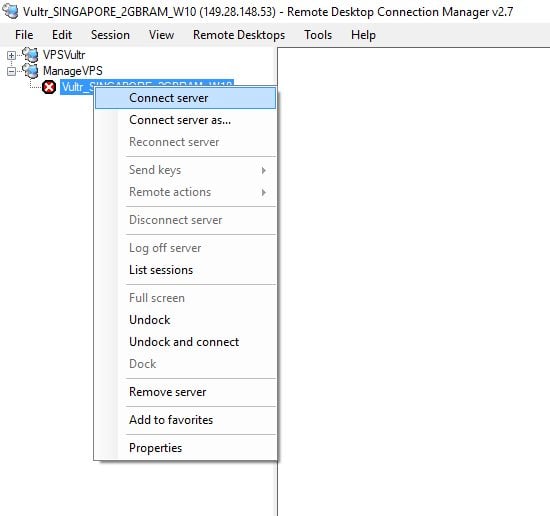The width and height of the screenshot is (550, 516).
Task: Select the VPSVultr tree node label
Action: (64, 55)
